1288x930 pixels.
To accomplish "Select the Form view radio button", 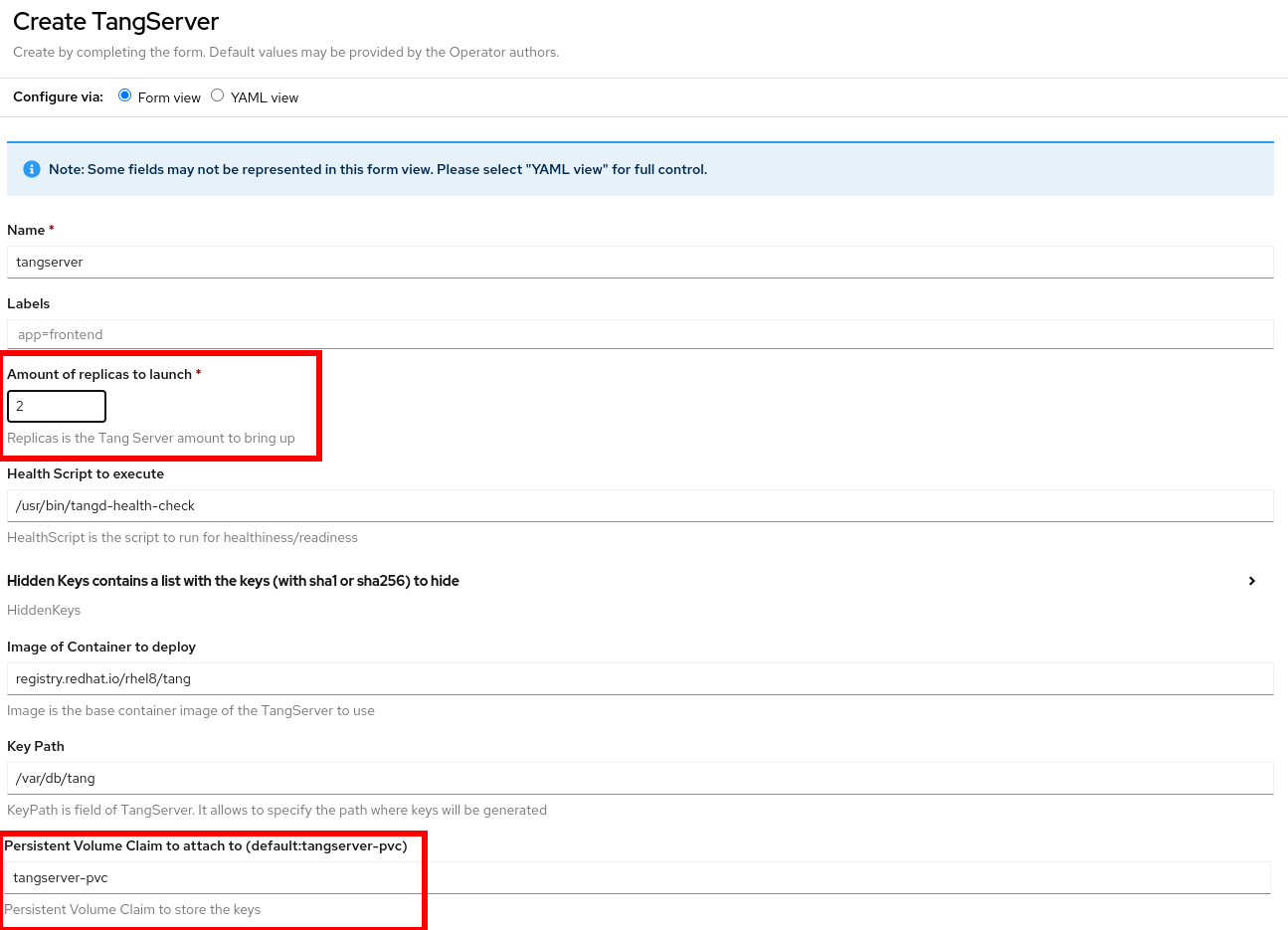I will [x=124, y=94].
